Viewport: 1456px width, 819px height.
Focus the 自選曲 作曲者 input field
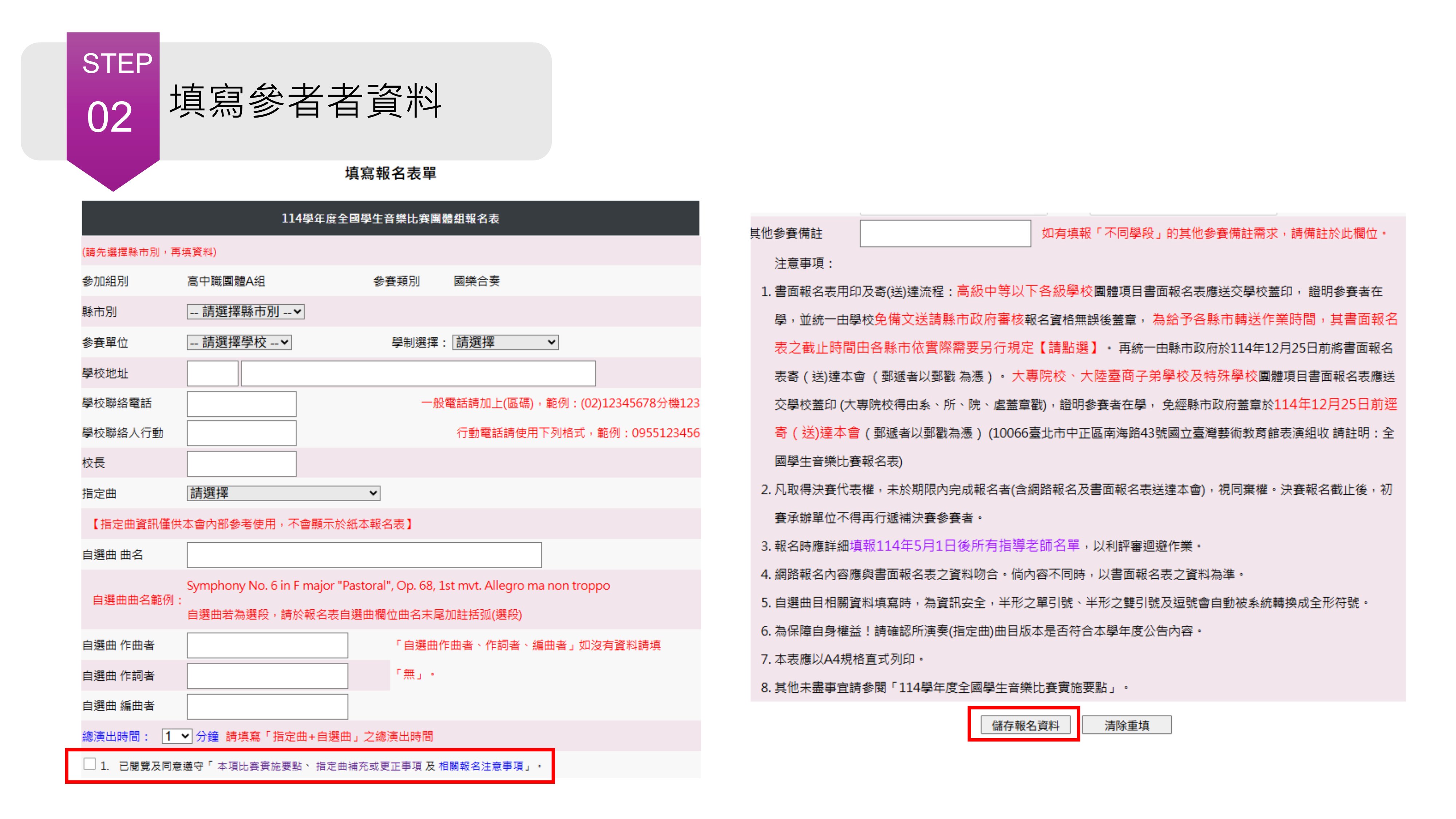(267, 645)
